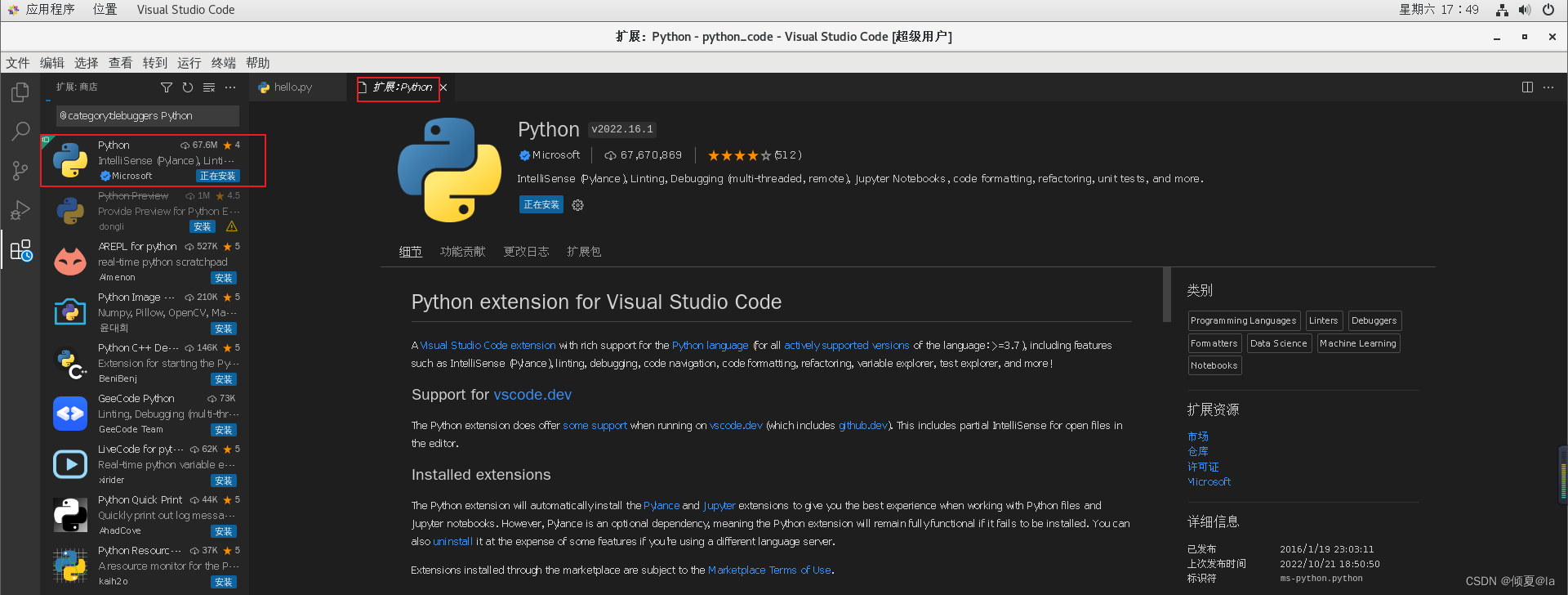Viewport: 1568px width, 595px height.
Task: Click the Data Science category tag
Action: (1279, 343)
